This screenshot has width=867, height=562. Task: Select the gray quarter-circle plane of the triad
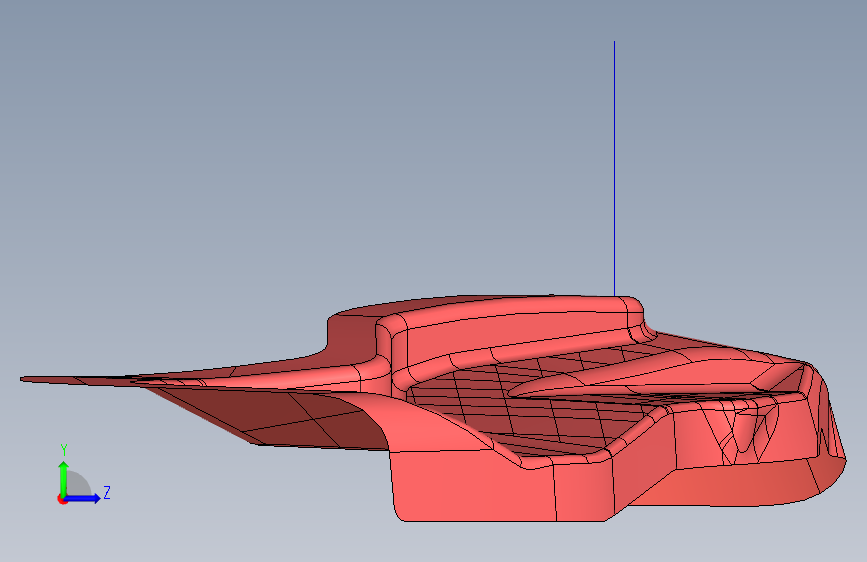click(78, 483)
